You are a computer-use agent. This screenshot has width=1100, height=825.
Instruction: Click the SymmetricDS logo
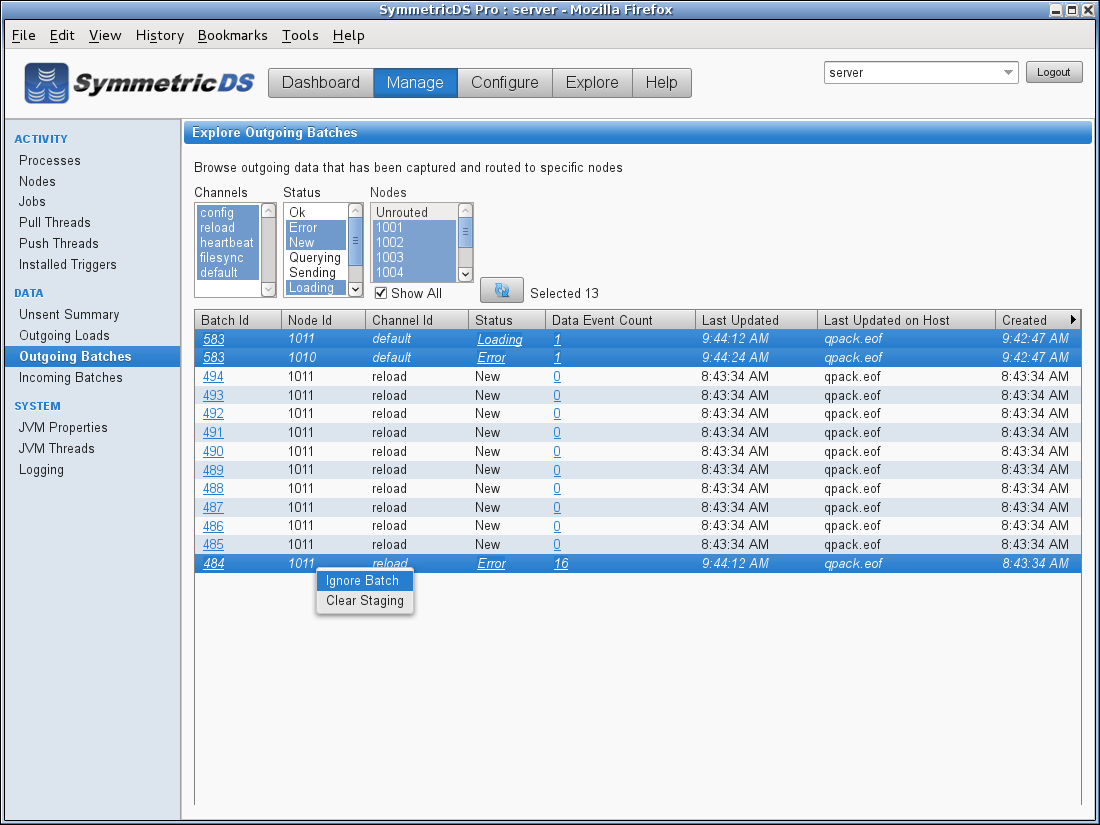pos(140,83)
